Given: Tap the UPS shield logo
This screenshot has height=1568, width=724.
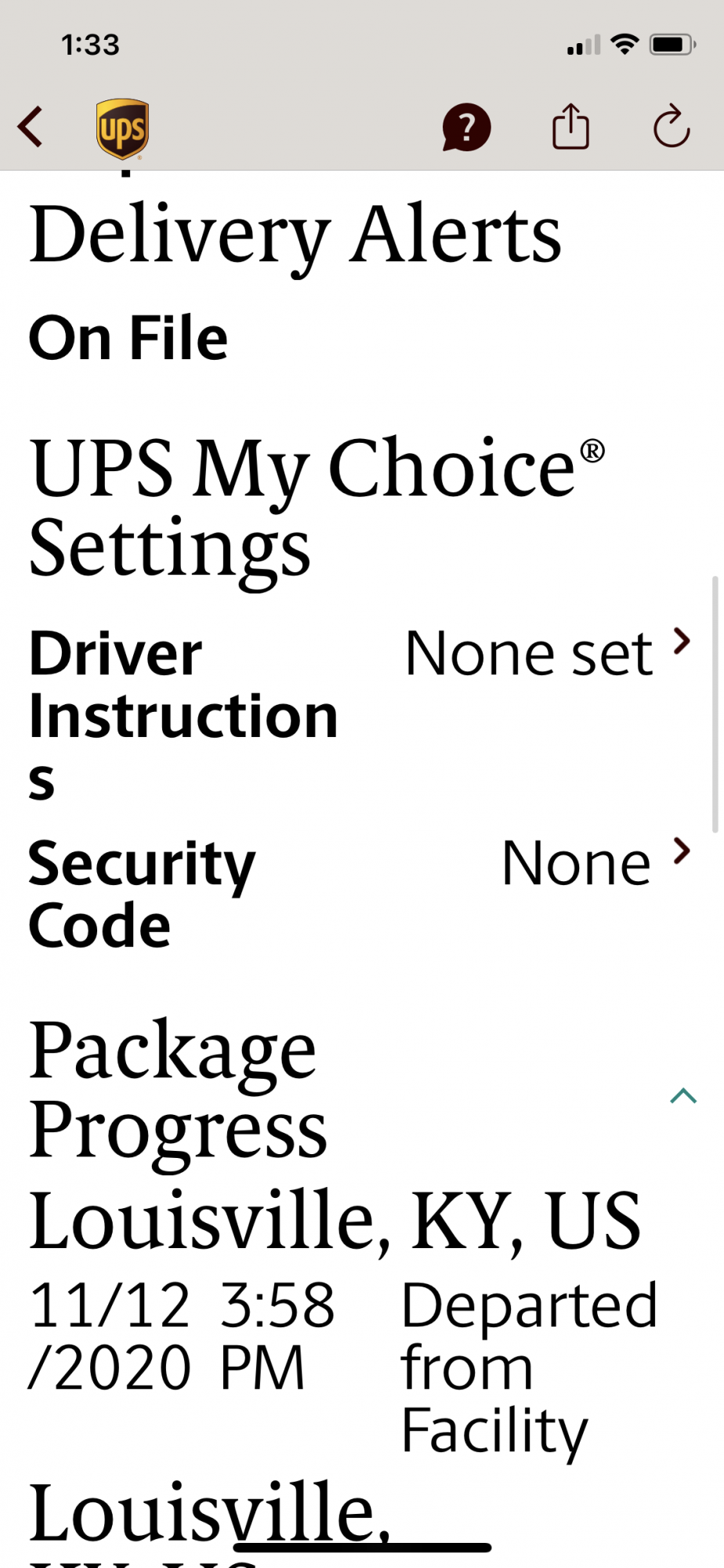Looking at the screenshot, I should [122, 129].
